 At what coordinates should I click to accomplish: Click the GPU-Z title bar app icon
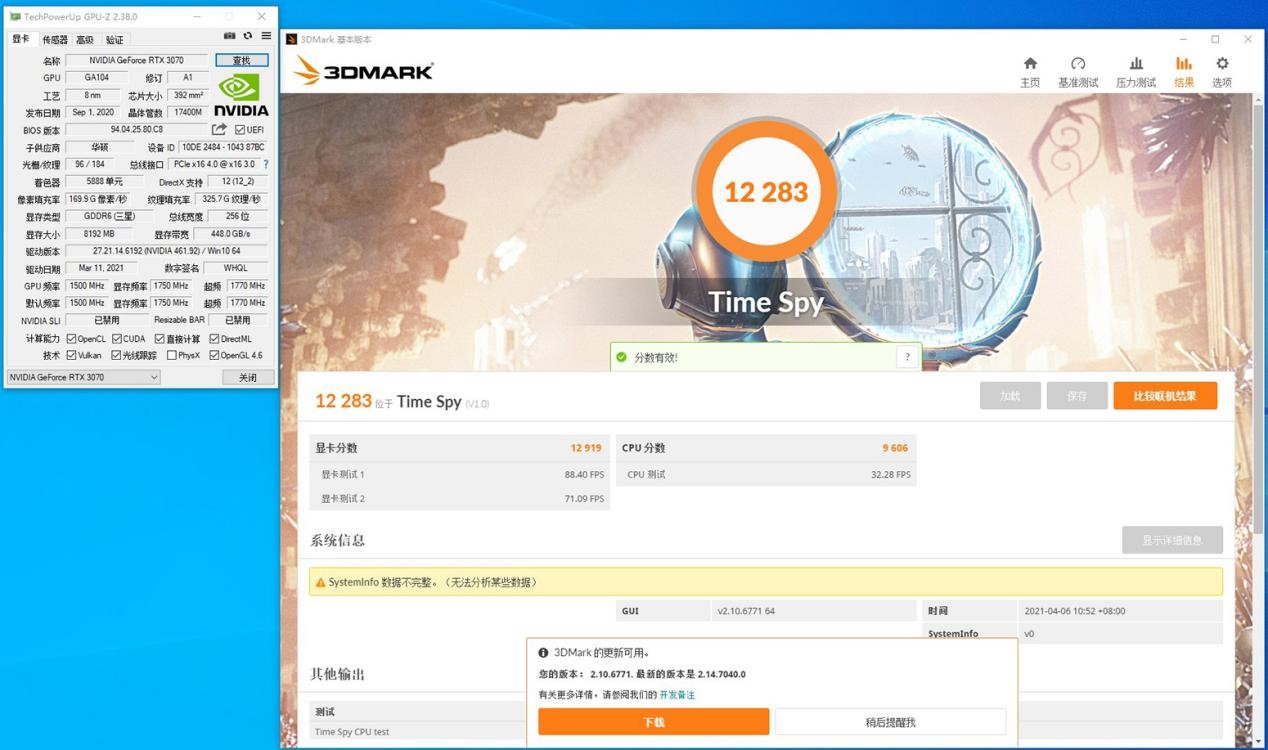pos(14,17)
